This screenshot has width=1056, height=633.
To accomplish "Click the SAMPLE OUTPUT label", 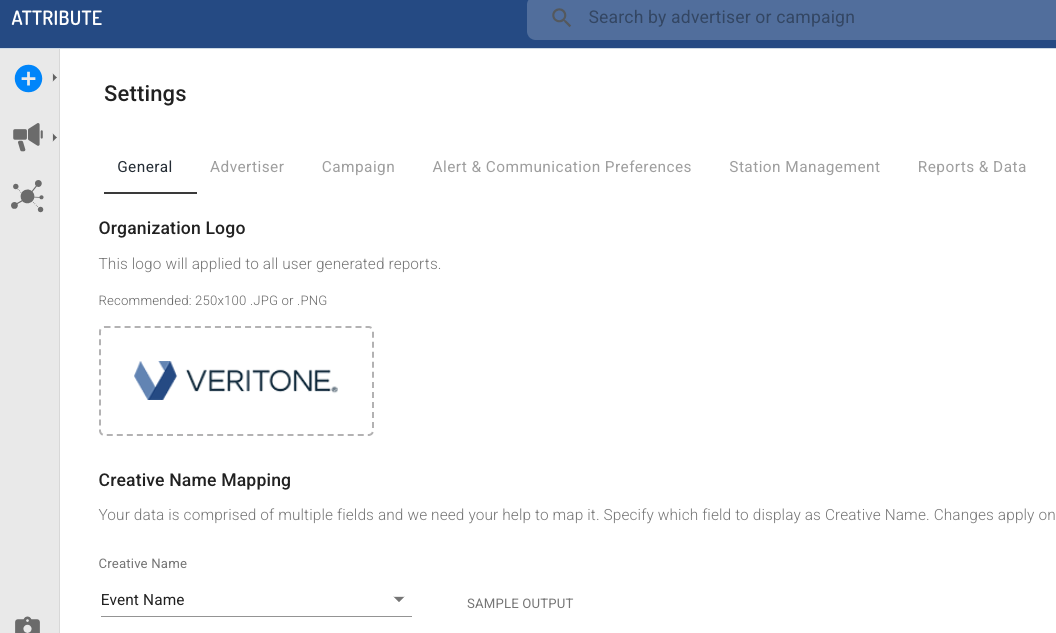I will point(520,604).
